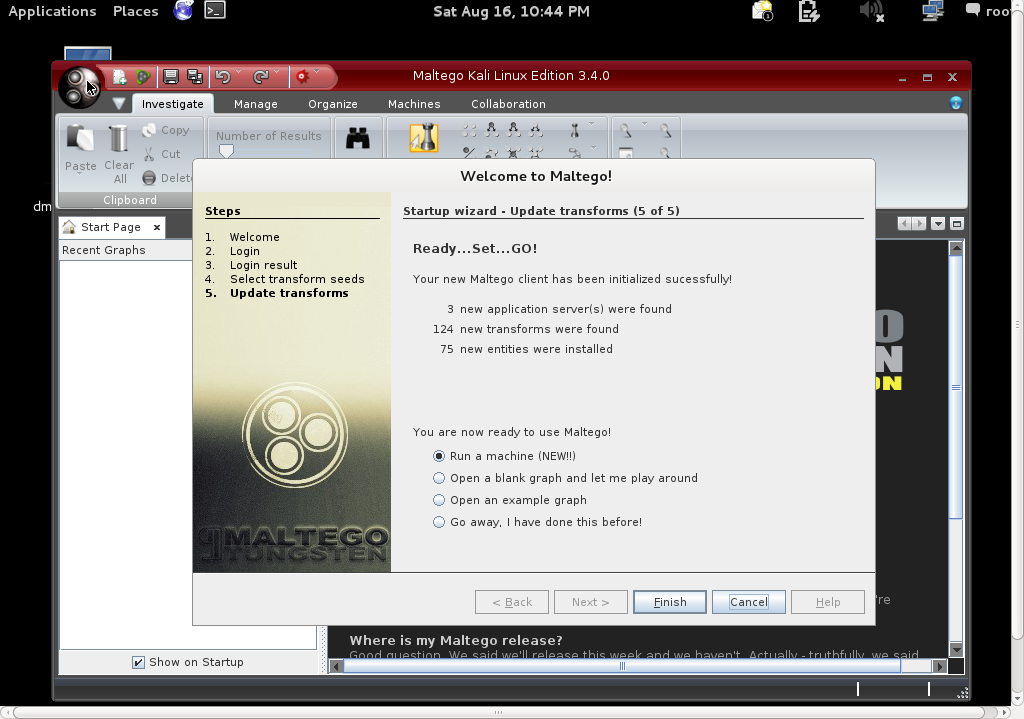Click the Number of Results slider handle
This screenshot has width=1024, height=719.
pos(226,151)
